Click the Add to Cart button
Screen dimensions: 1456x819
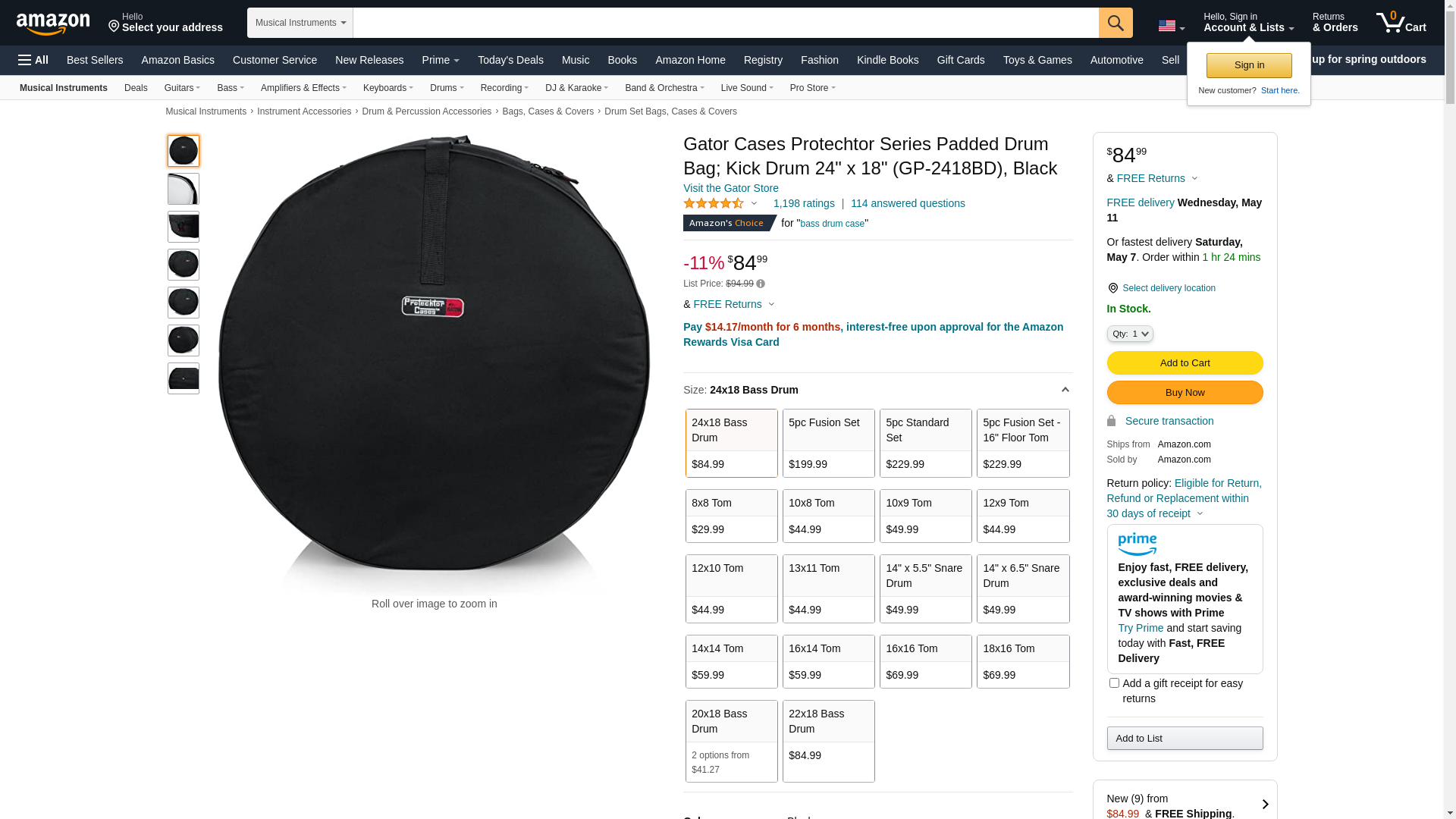pos(1184,362)
